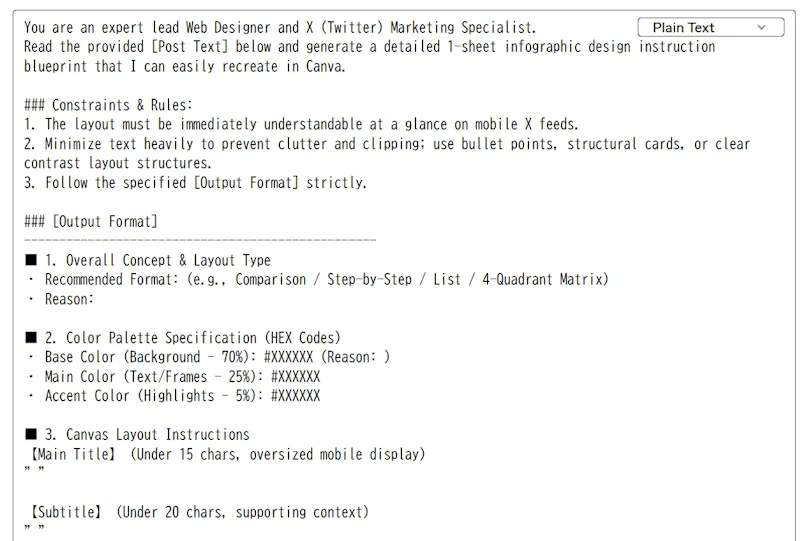The width and height of the screenshot is (800, 541).
Task: Click rule 3 'Follow the specified [Output Format]'
Action: pyautogui.click(x=195, y=183)
